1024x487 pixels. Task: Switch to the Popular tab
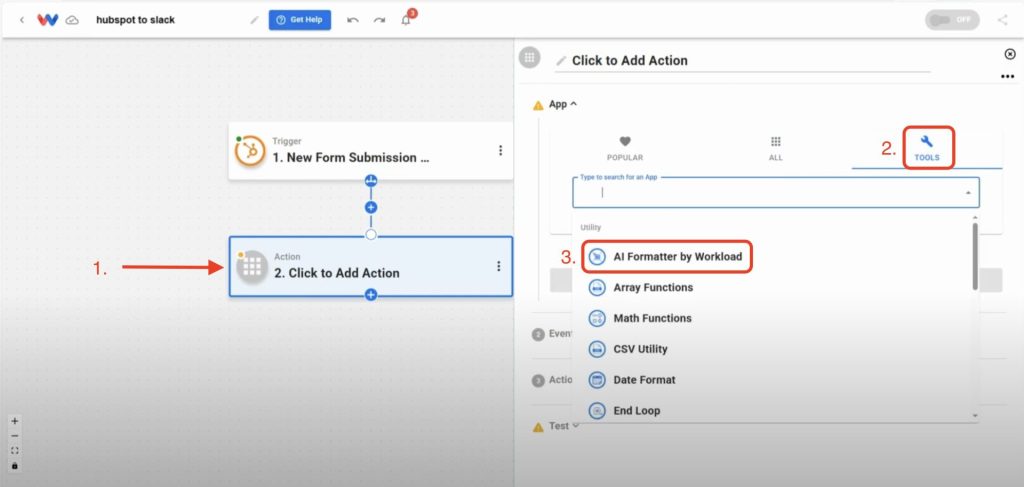[x=625, y=149]
